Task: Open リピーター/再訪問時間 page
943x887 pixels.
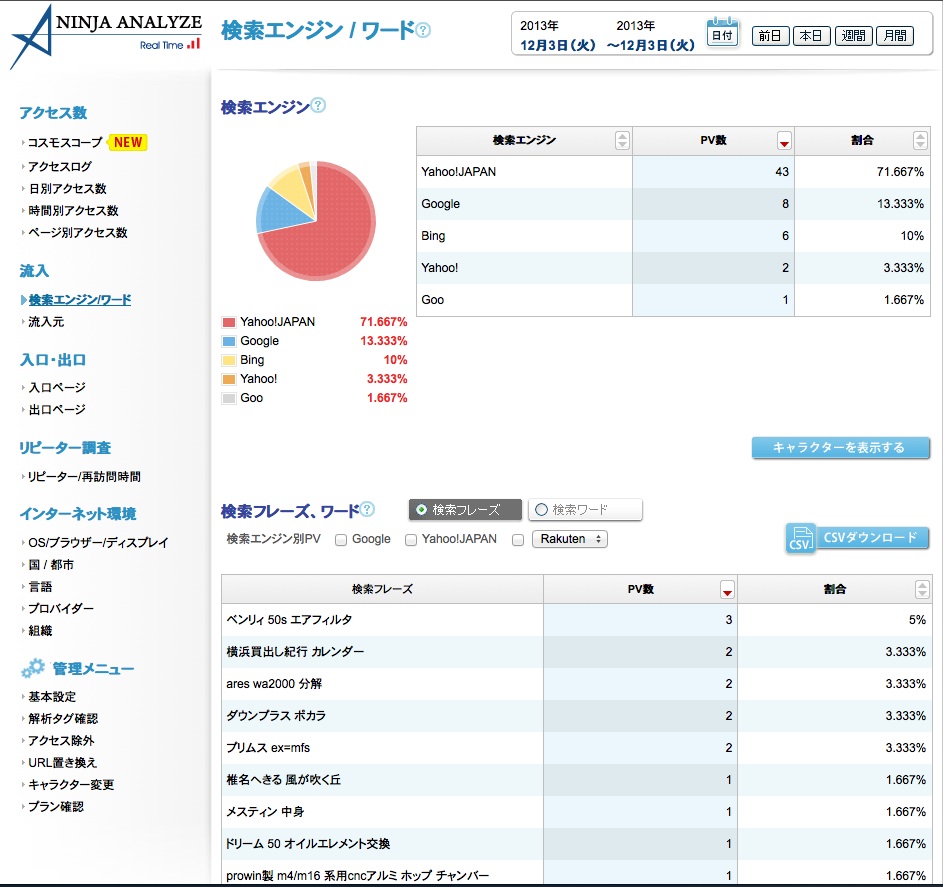Action: [x=84, y=476]
